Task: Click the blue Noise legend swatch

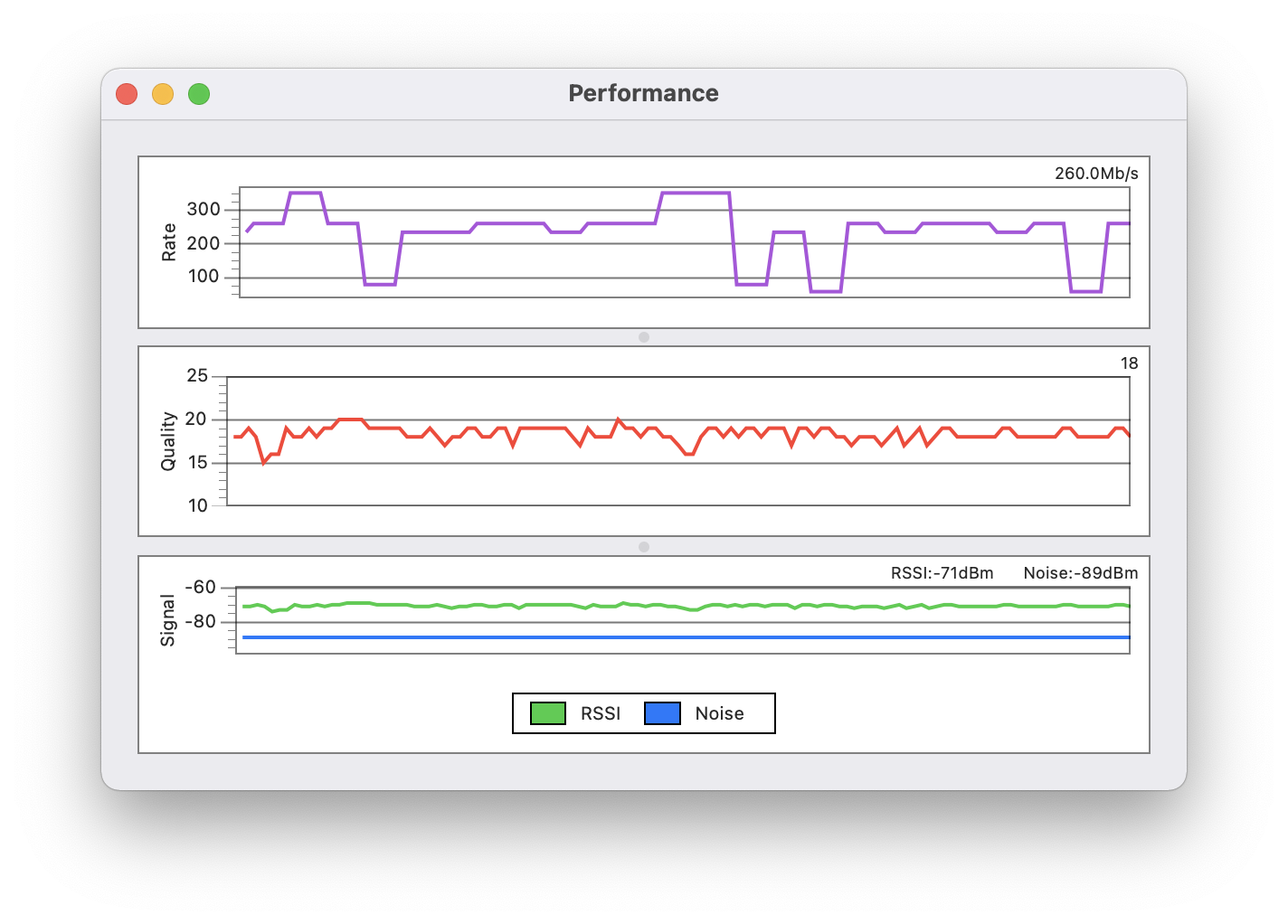Action: 662,713
